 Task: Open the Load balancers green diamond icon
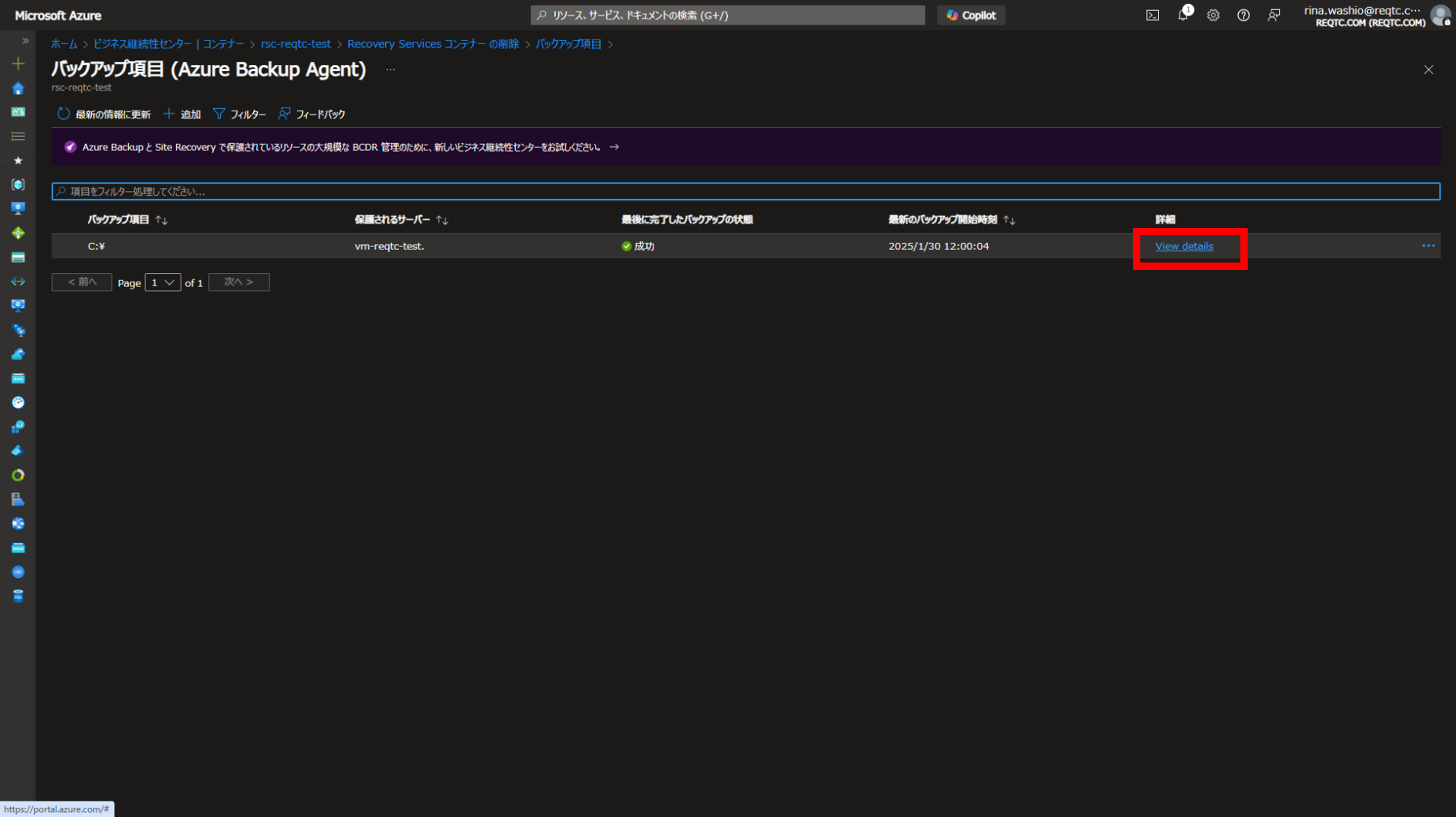pos(18,233)
